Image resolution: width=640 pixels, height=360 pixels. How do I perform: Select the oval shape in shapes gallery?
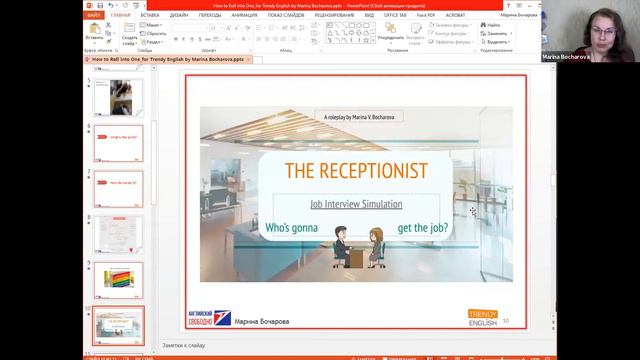click(x=359, y=25)
